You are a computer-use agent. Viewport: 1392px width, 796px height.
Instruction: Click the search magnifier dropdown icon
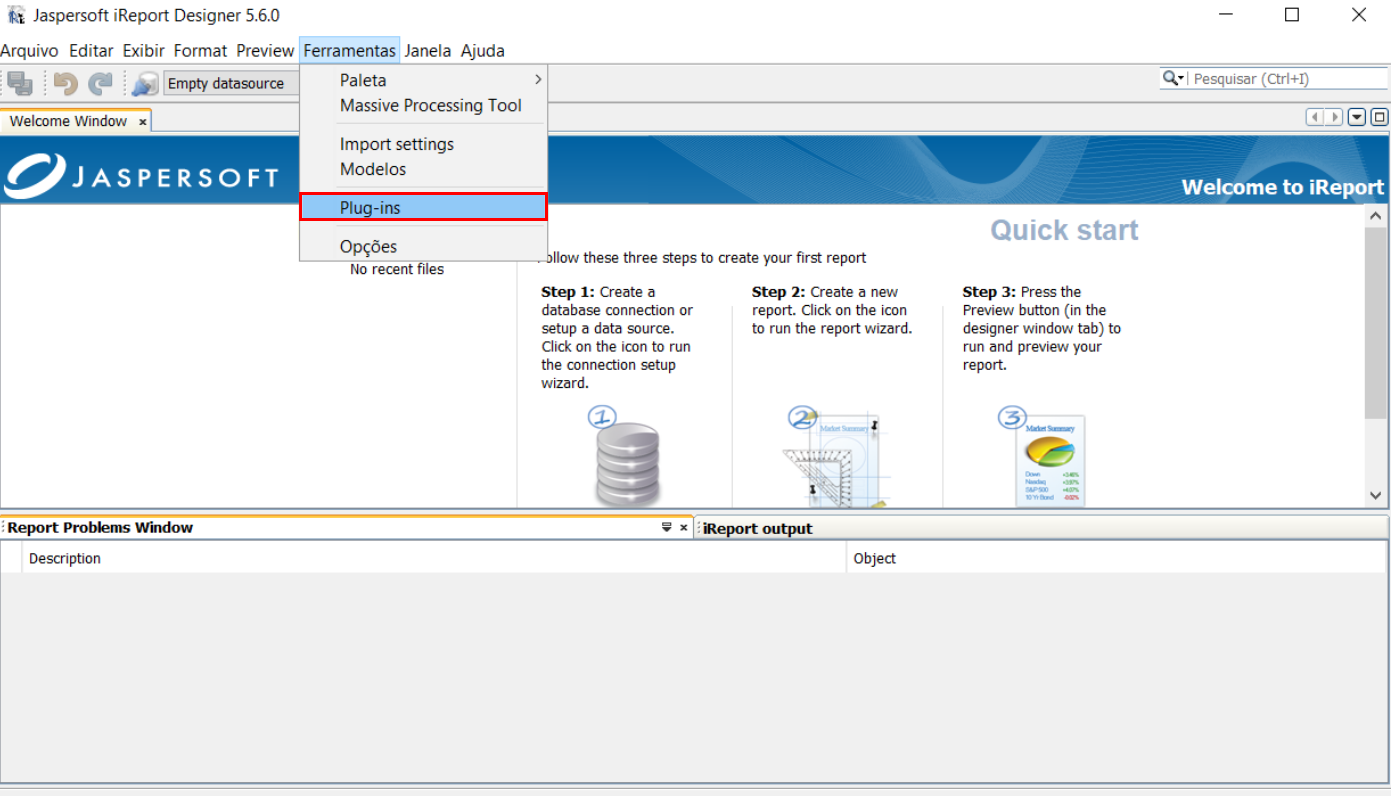click(x=1173, y=78)
